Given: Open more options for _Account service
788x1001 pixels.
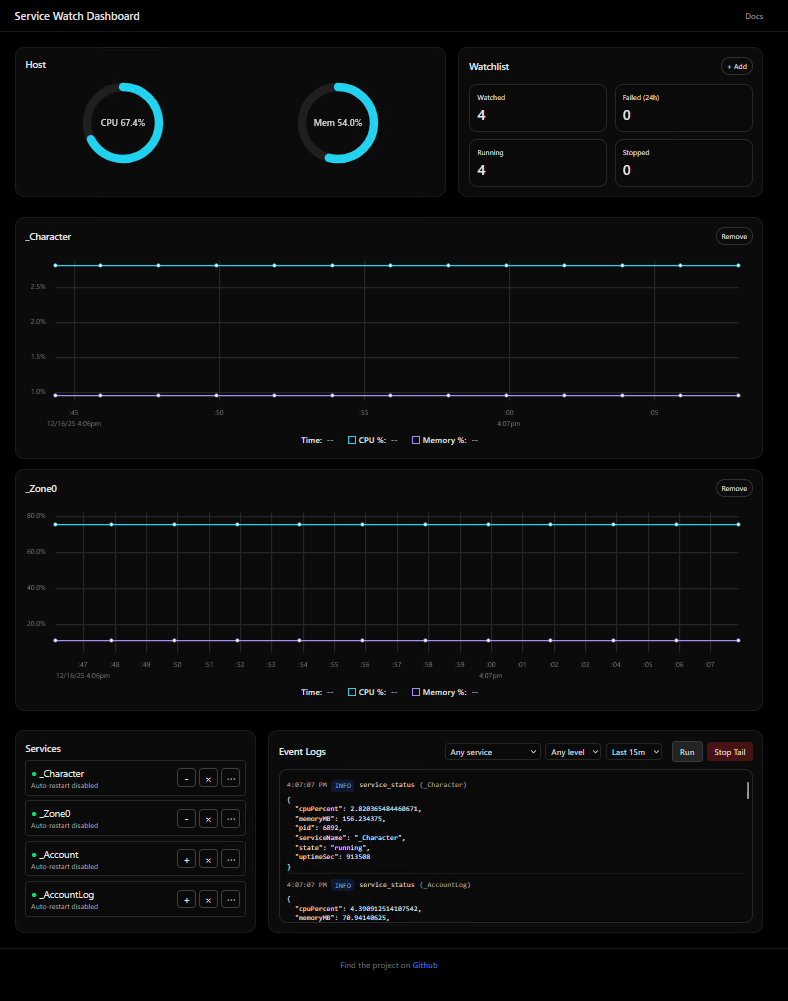Looking at the screenshot, I should (x=231, y=859).
